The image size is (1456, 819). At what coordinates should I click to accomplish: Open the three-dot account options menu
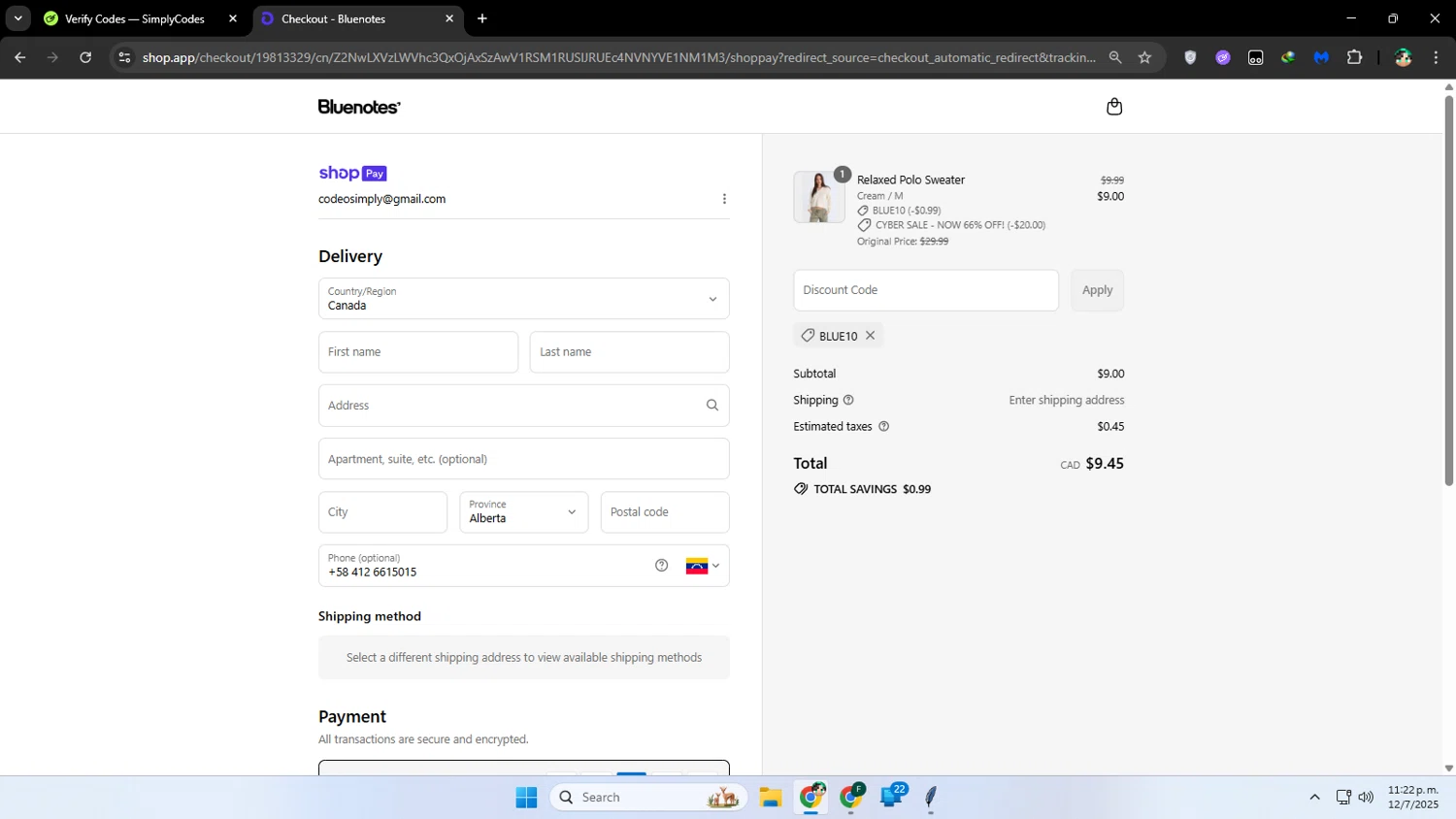[724, 199]
